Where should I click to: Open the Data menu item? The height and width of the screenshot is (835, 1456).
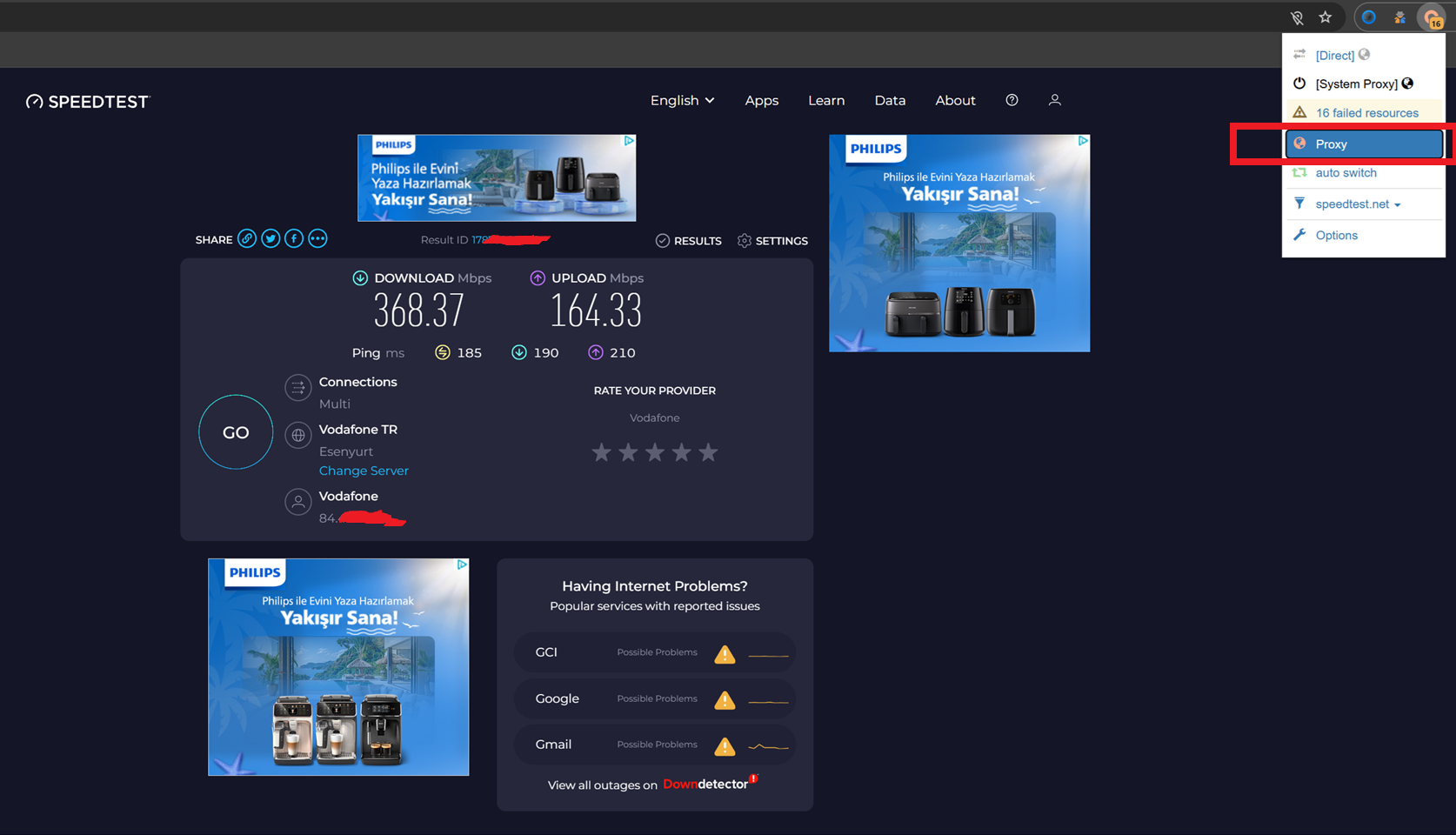(890, 101)
